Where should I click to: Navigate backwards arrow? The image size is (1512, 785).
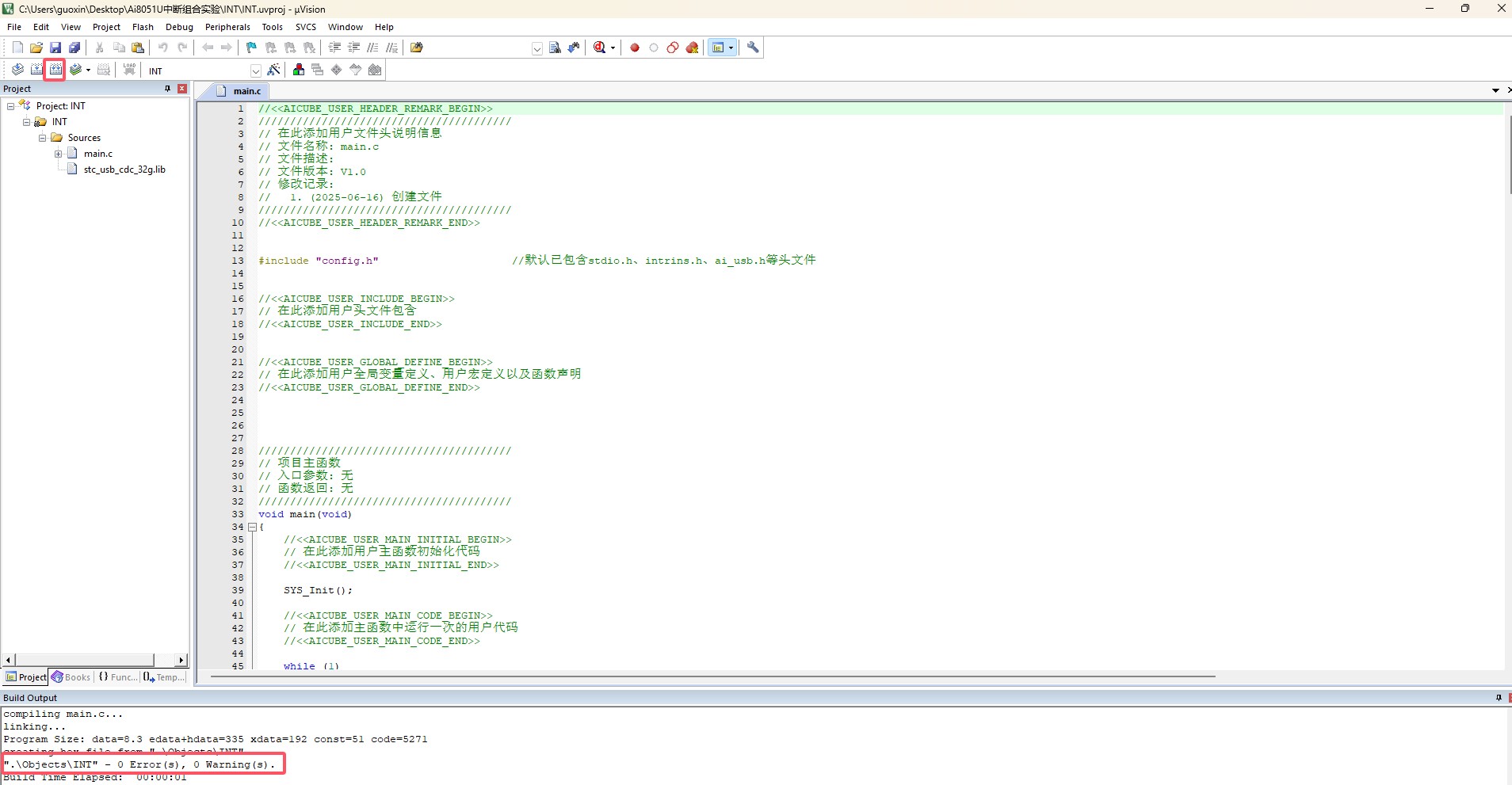coord(208,48)
